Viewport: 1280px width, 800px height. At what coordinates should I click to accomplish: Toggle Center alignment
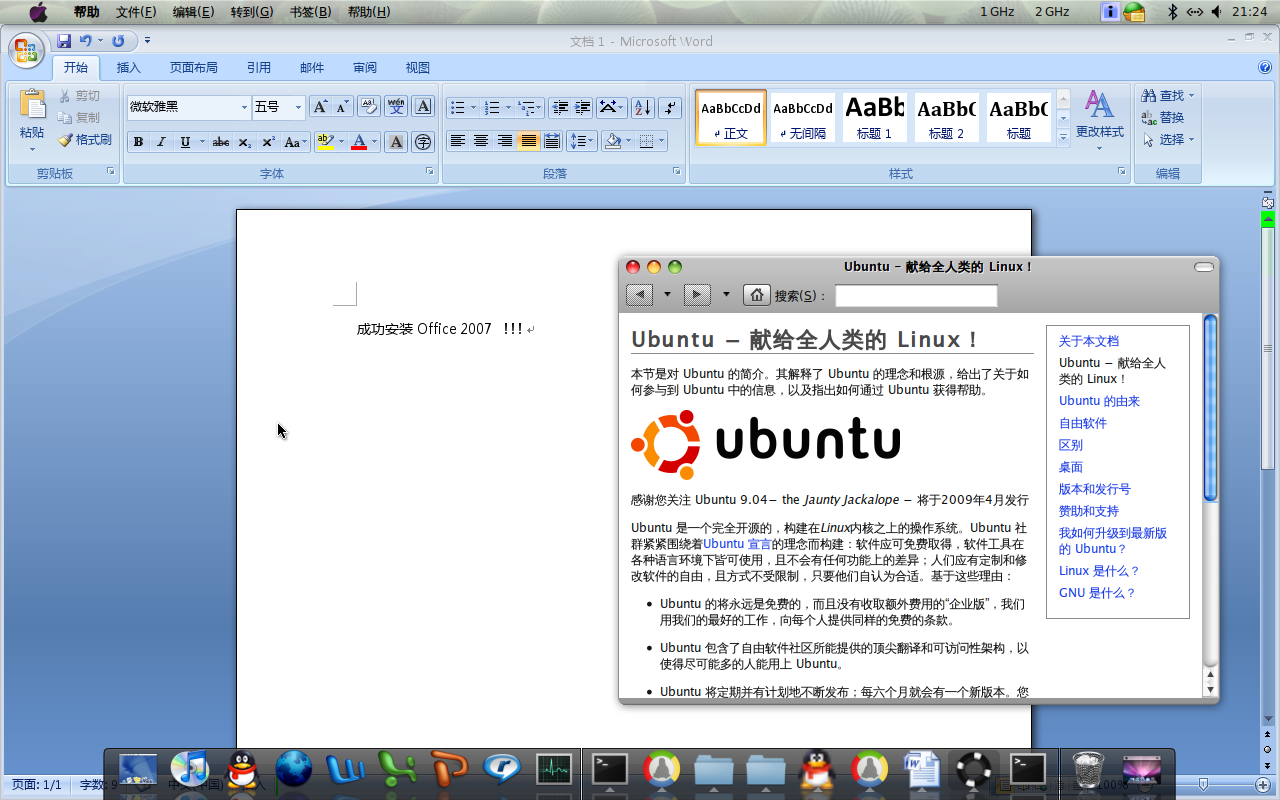coord(481,141)
